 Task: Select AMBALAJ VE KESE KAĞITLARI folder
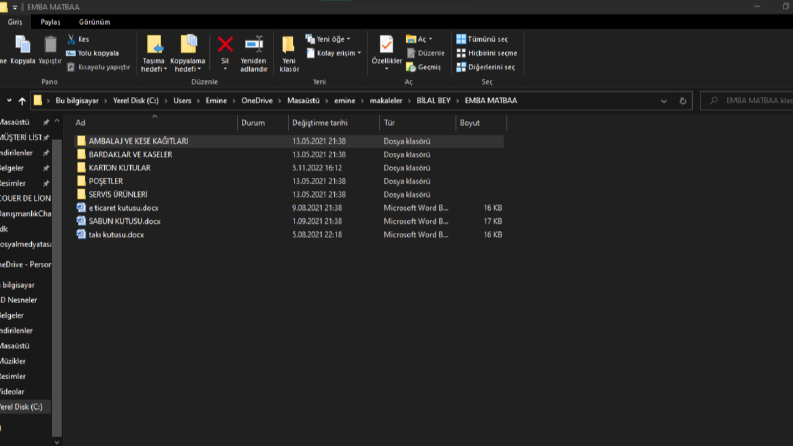point(289,141)
